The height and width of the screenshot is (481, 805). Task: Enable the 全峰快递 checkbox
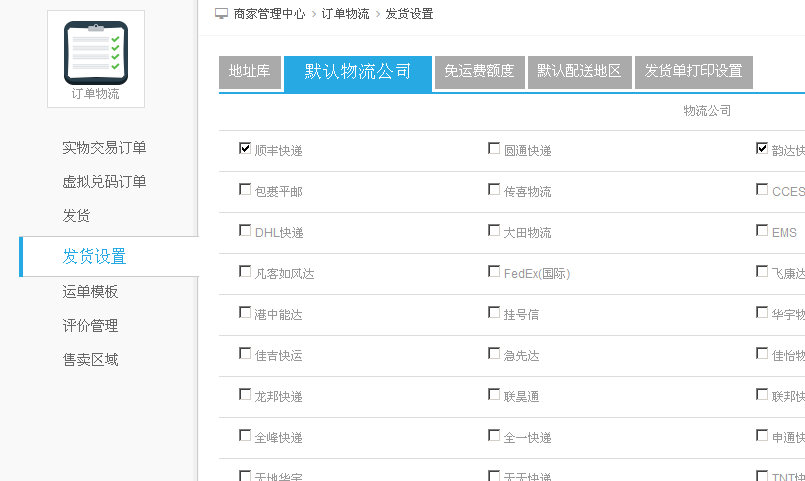click(x=245, y=436)
